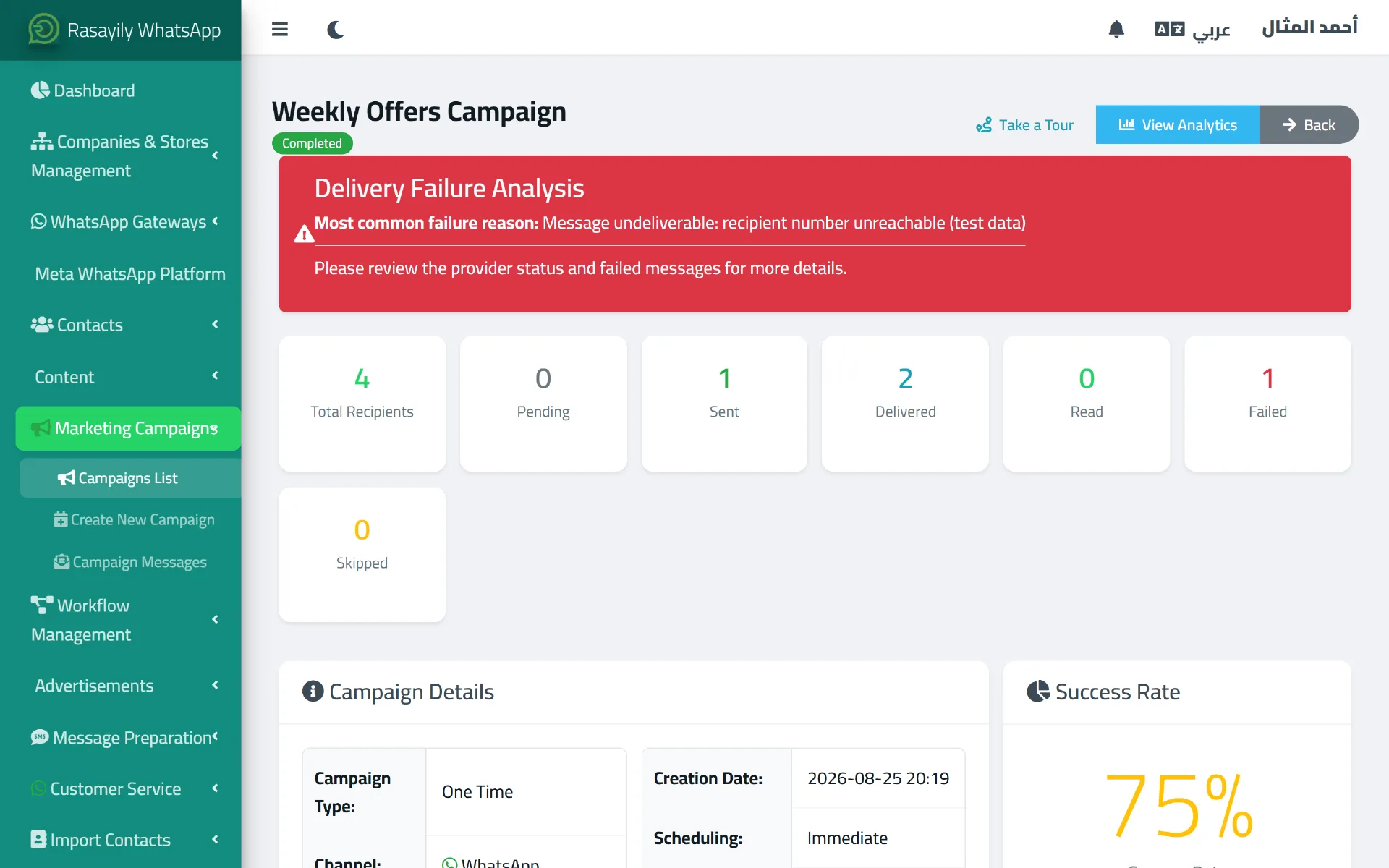Image resolution: width=1389 pixels, height=868 pixels.
Task: Expand Import Contacts submenu chevron
Action: coord(215,839)
